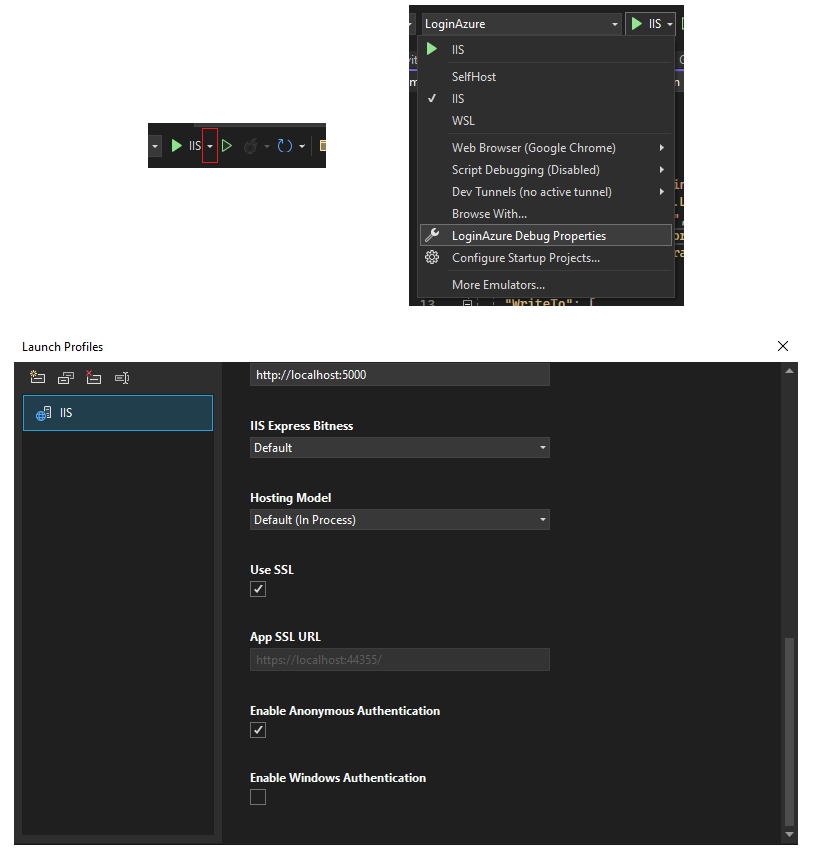The width and height of the screenshot is (822, 853).
Task: Open LoginAzure Debug Properties
Action: point(546,236)
